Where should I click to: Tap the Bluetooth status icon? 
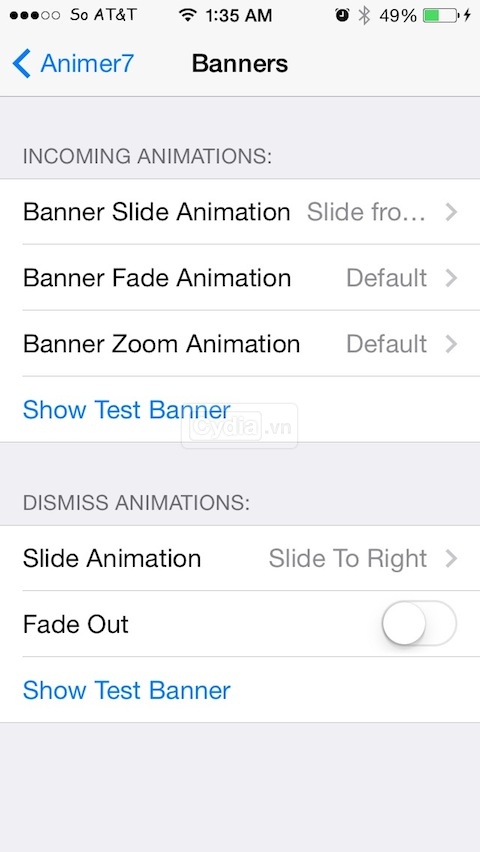coord(364,15)
